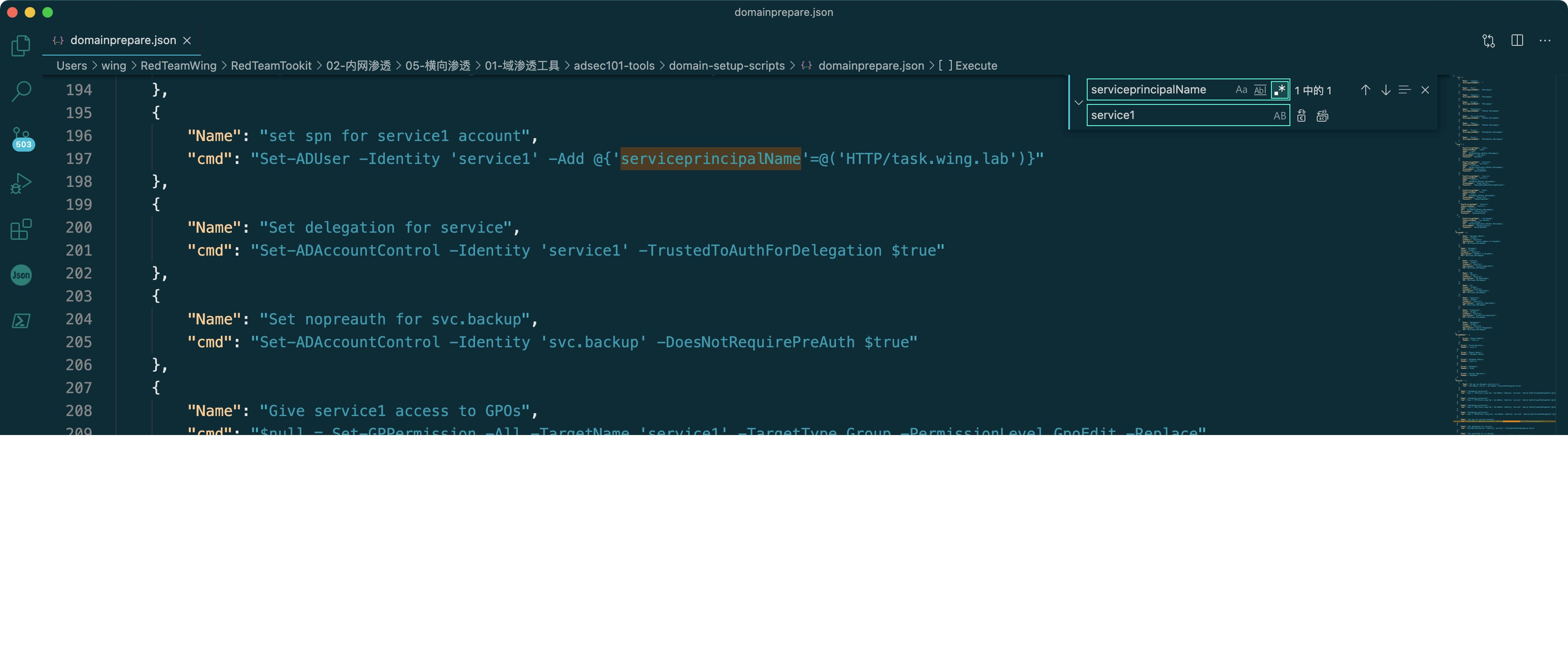Close the find and replace widget
The image size is (1568, 662).
(x=1425, y=89)
